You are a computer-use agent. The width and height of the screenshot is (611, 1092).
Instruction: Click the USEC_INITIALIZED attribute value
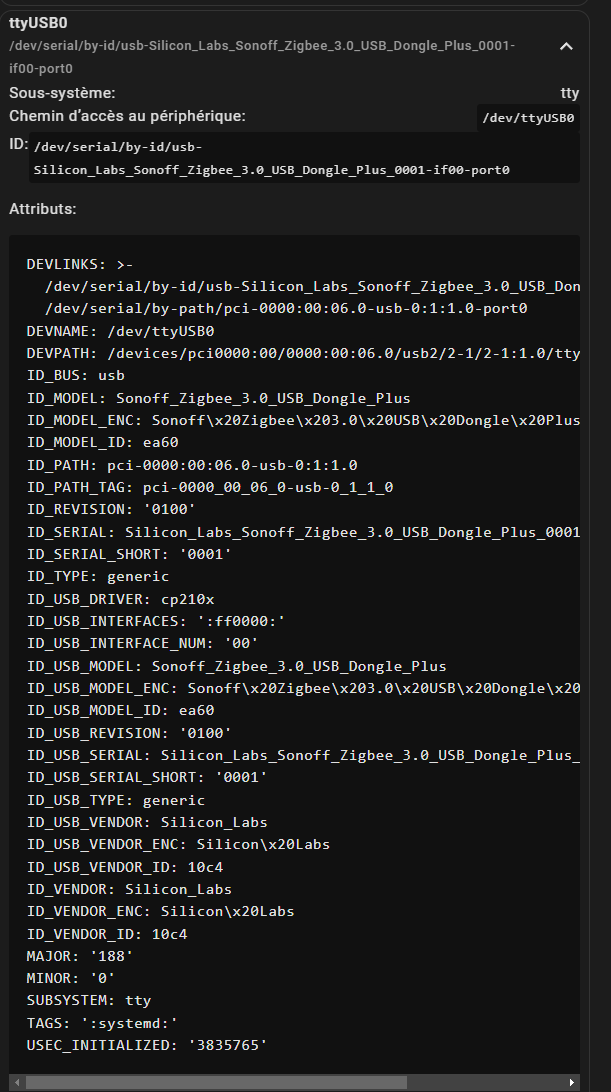pyautogui.click(x=228, y=1045)
